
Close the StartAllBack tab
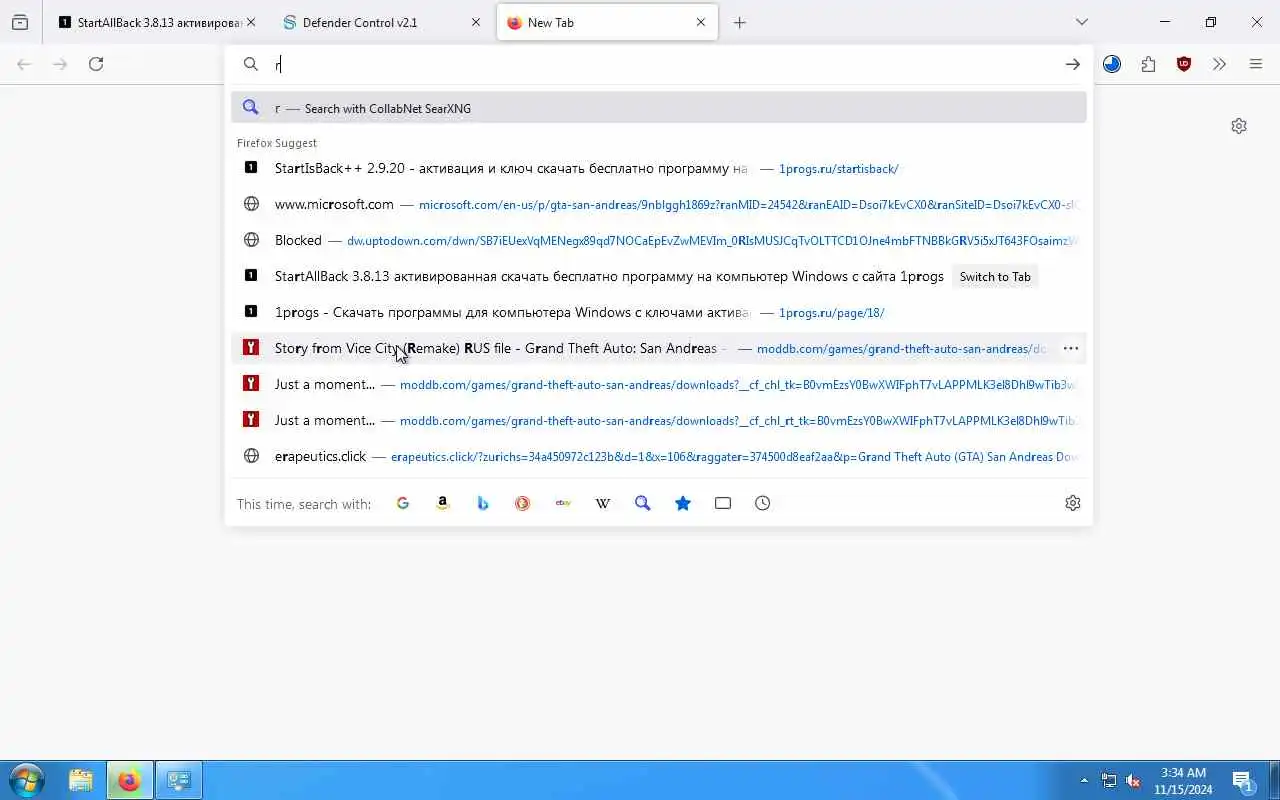(250, 22)
